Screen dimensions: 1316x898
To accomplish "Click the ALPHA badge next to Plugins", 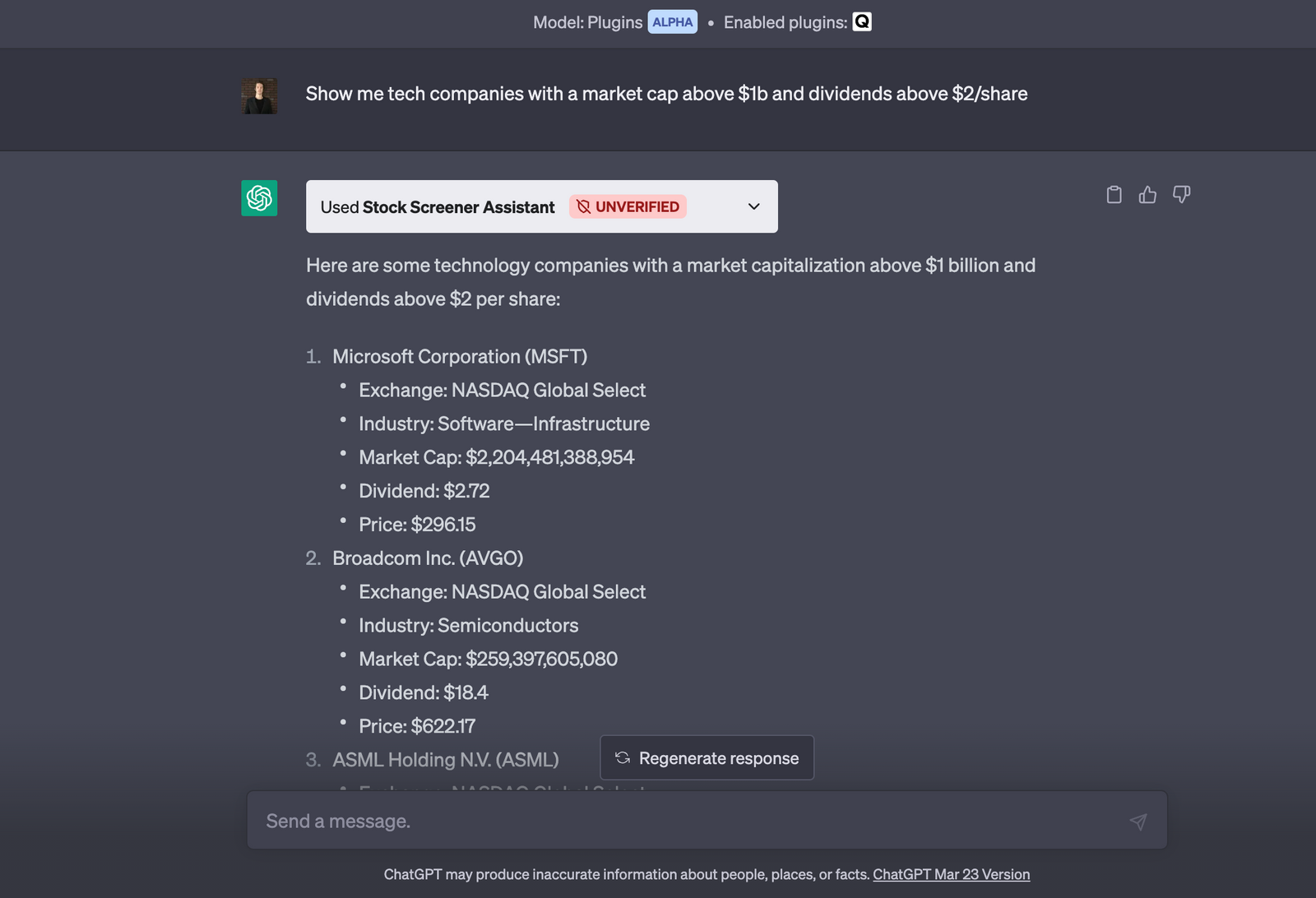I will [x=672, y=22].
